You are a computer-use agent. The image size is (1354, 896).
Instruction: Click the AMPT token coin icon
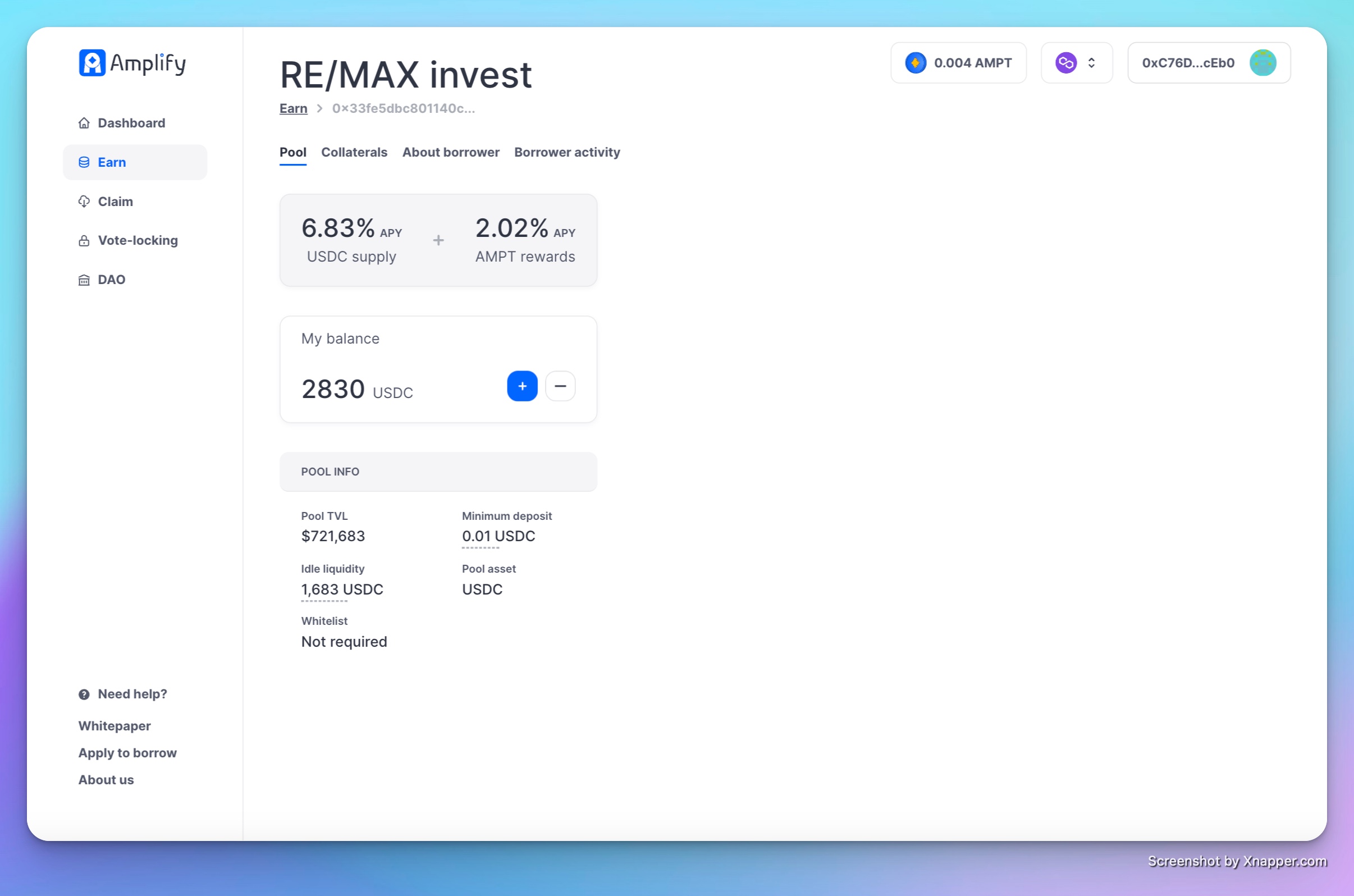point(915,63)
